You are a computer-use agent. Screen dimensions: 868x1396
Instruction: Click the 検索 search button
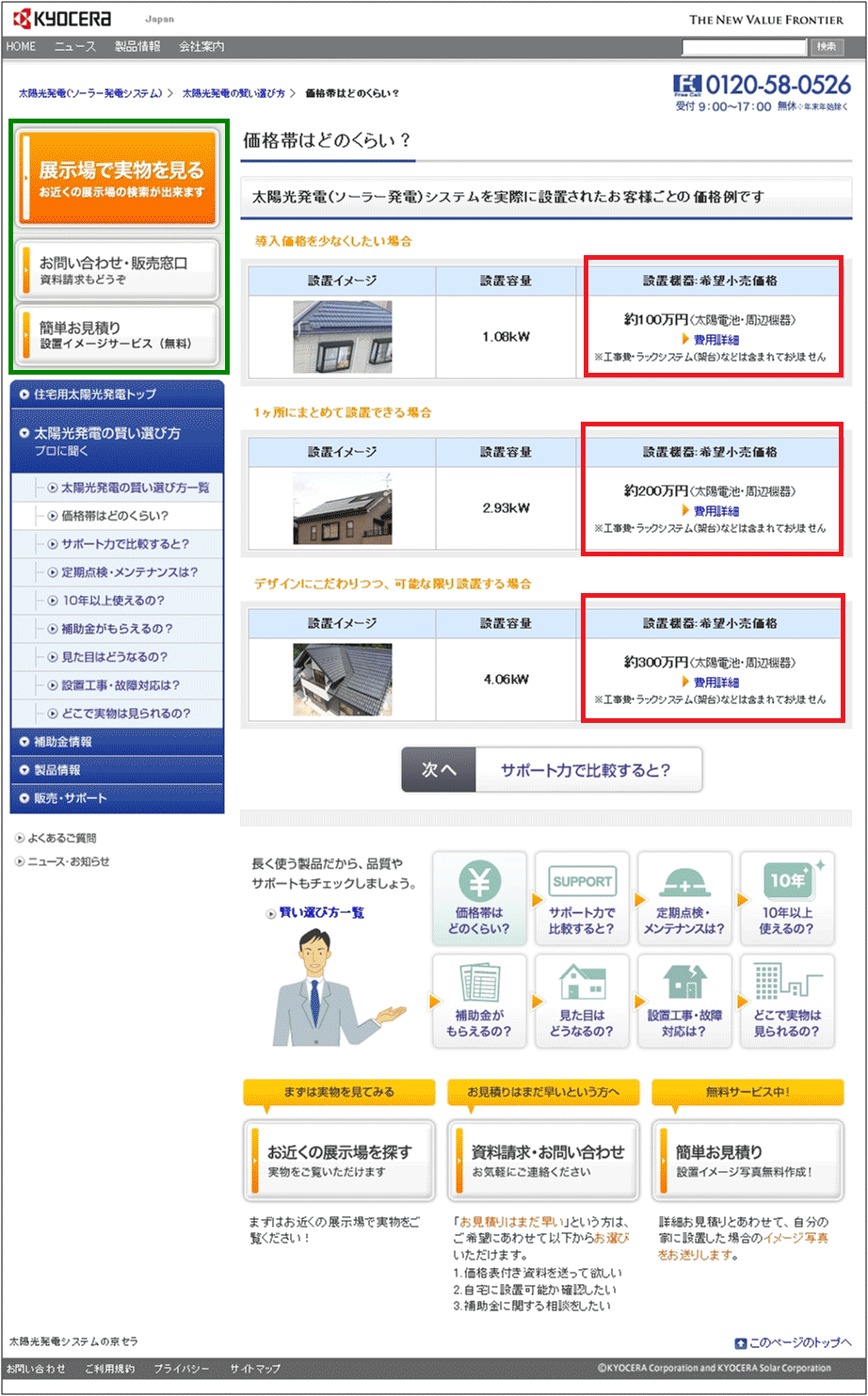[x=826, y=46]
